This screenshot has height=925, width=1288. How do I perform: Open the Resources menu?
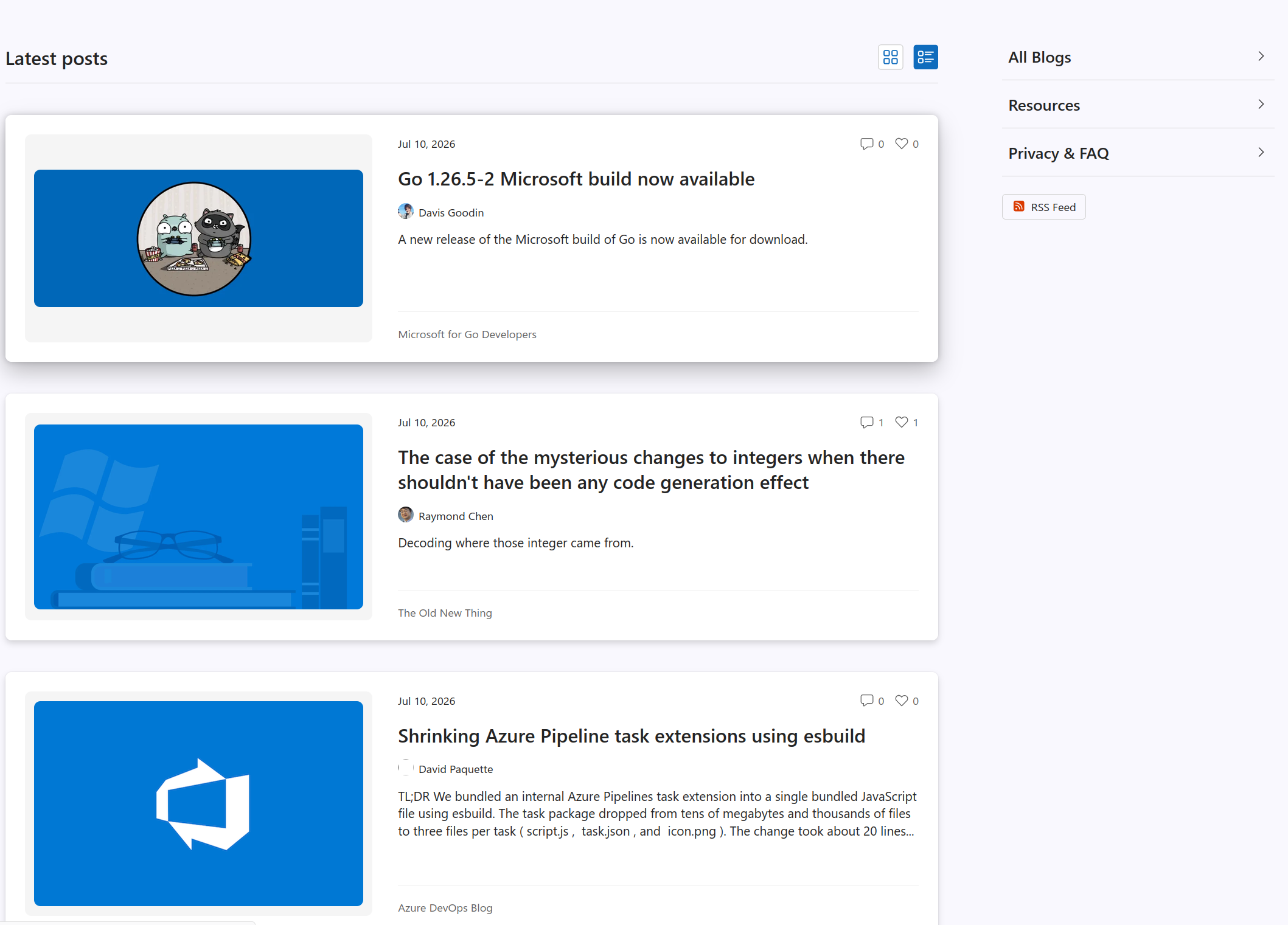point(1138,105)
